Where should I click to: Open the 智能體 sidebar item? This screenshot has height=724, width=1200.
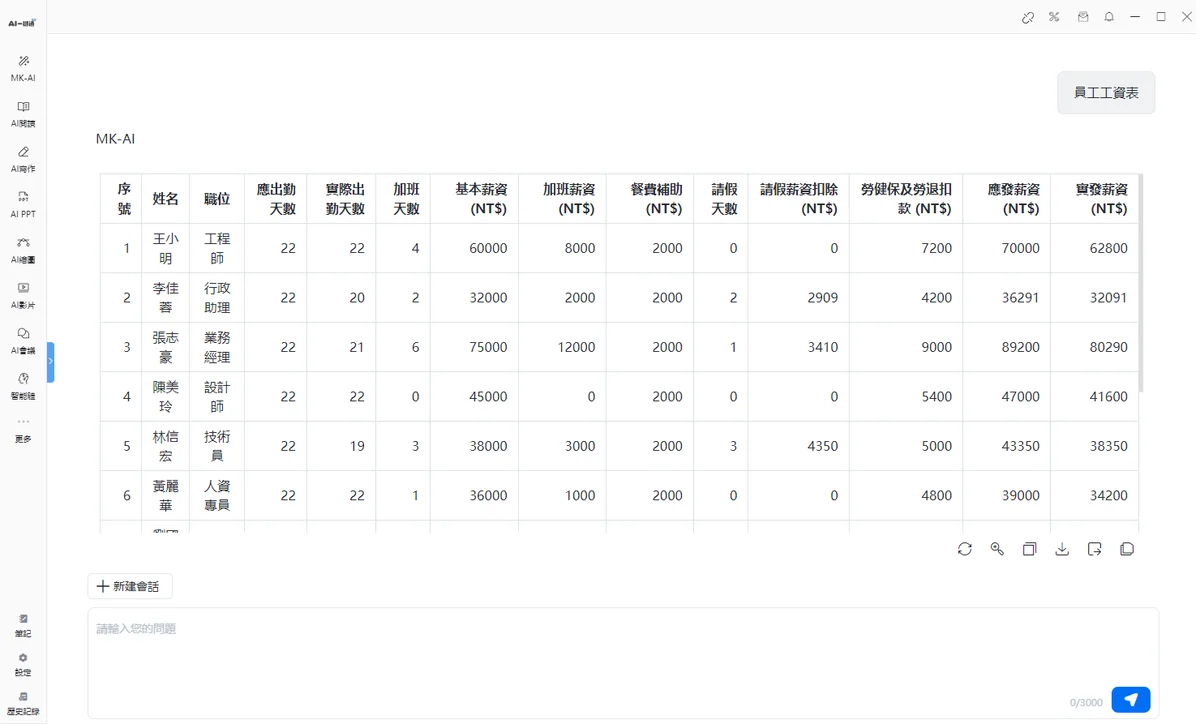23,386
